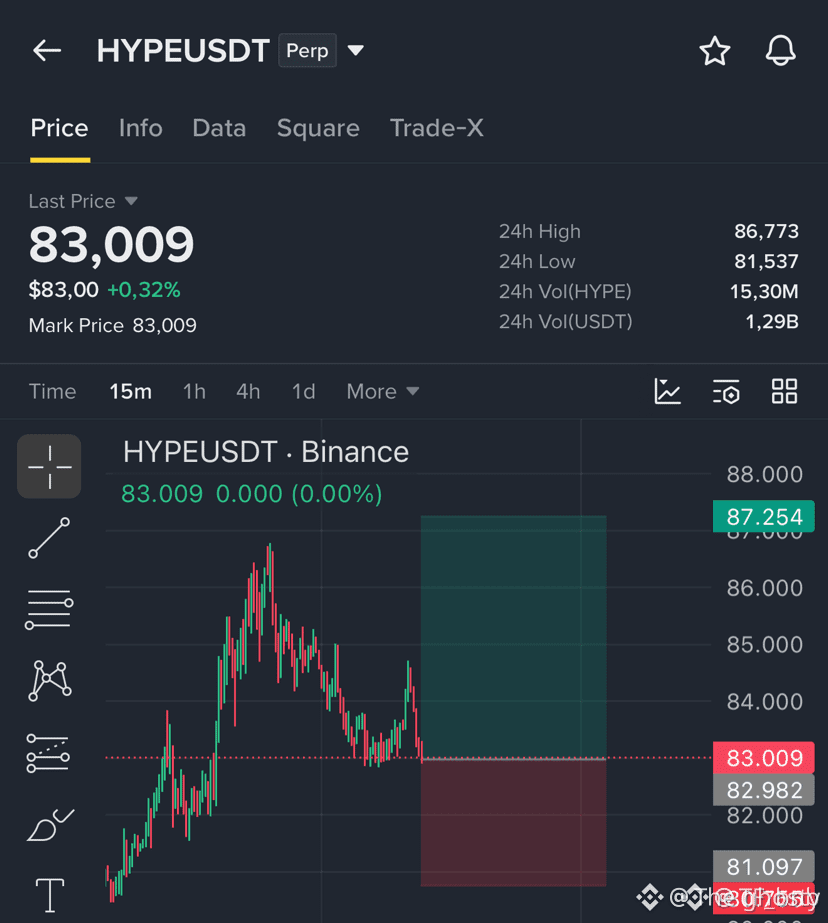Click the 24h High label
This screenshot has width=828, height=923.
click(x=540, y=231)
